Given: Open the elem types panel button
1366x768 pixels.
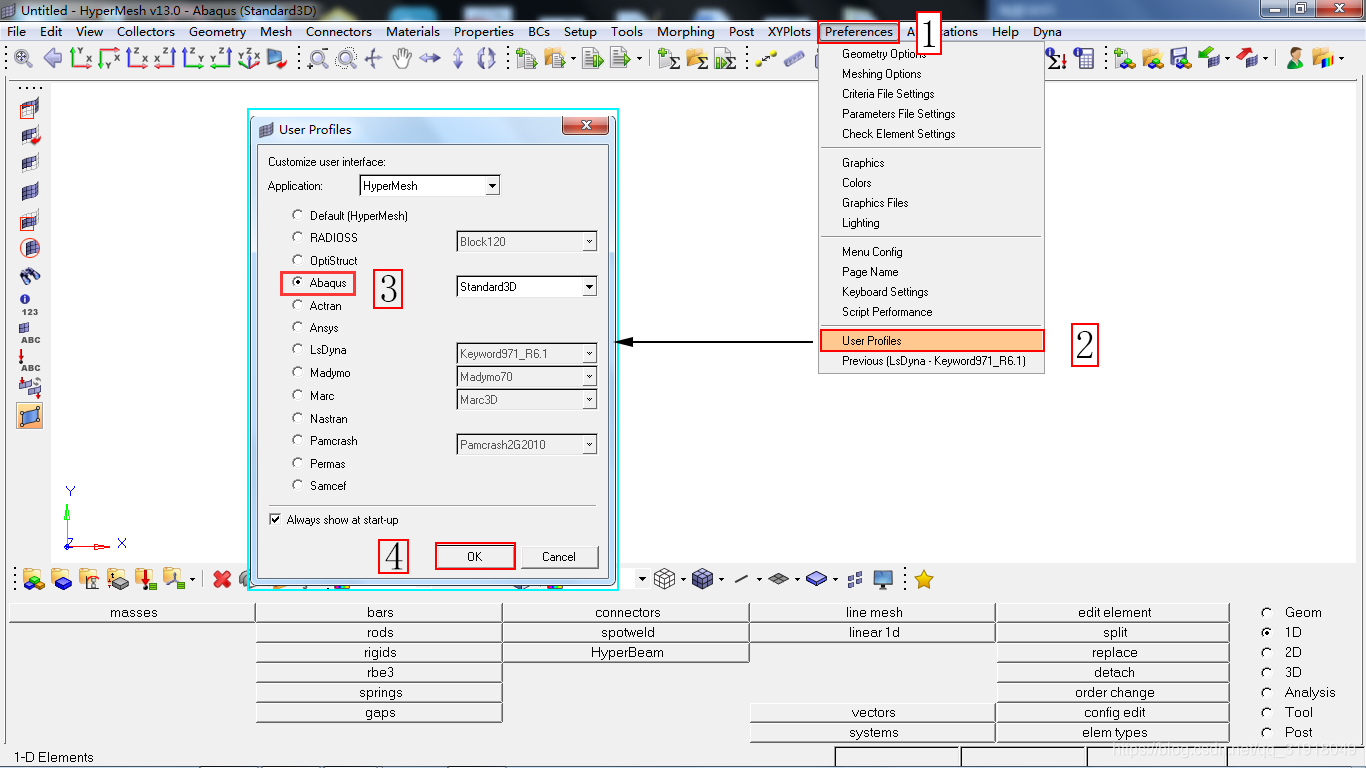Looking at the screenshot, I should point(1114,732).
